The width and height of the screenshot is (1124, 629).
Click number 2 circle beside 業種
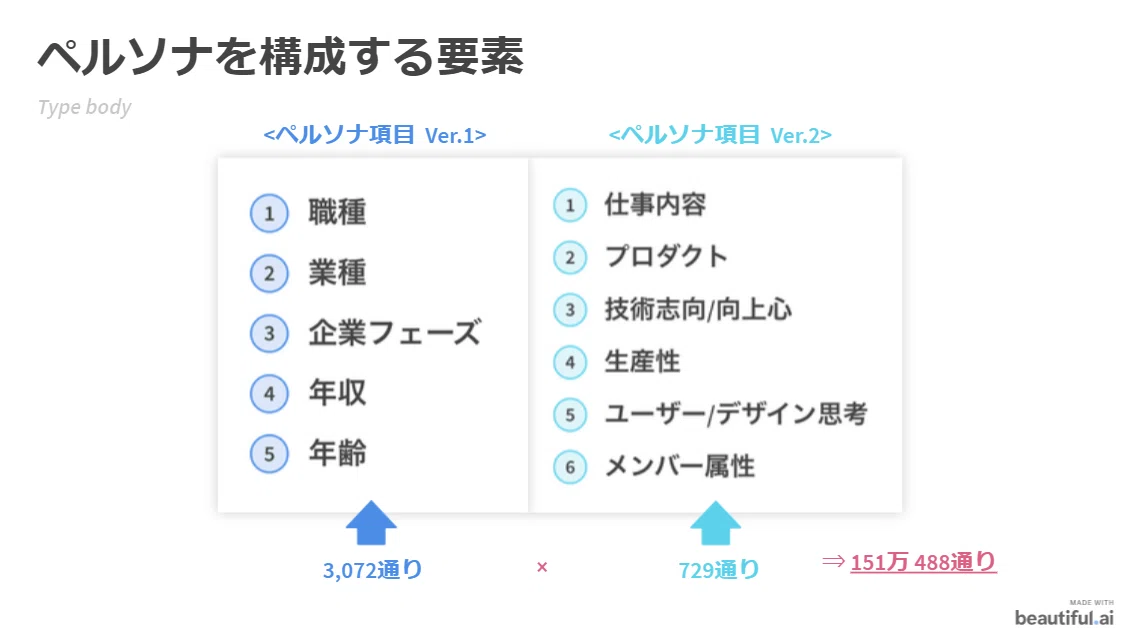(x=269, y=273)
